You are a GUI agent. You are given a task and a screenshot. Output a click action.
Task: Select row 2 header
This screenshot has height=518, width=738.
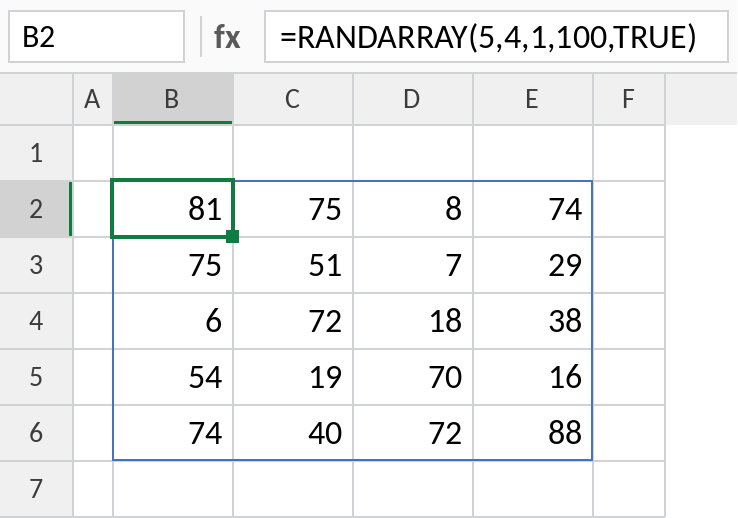(x=36, y=209)
